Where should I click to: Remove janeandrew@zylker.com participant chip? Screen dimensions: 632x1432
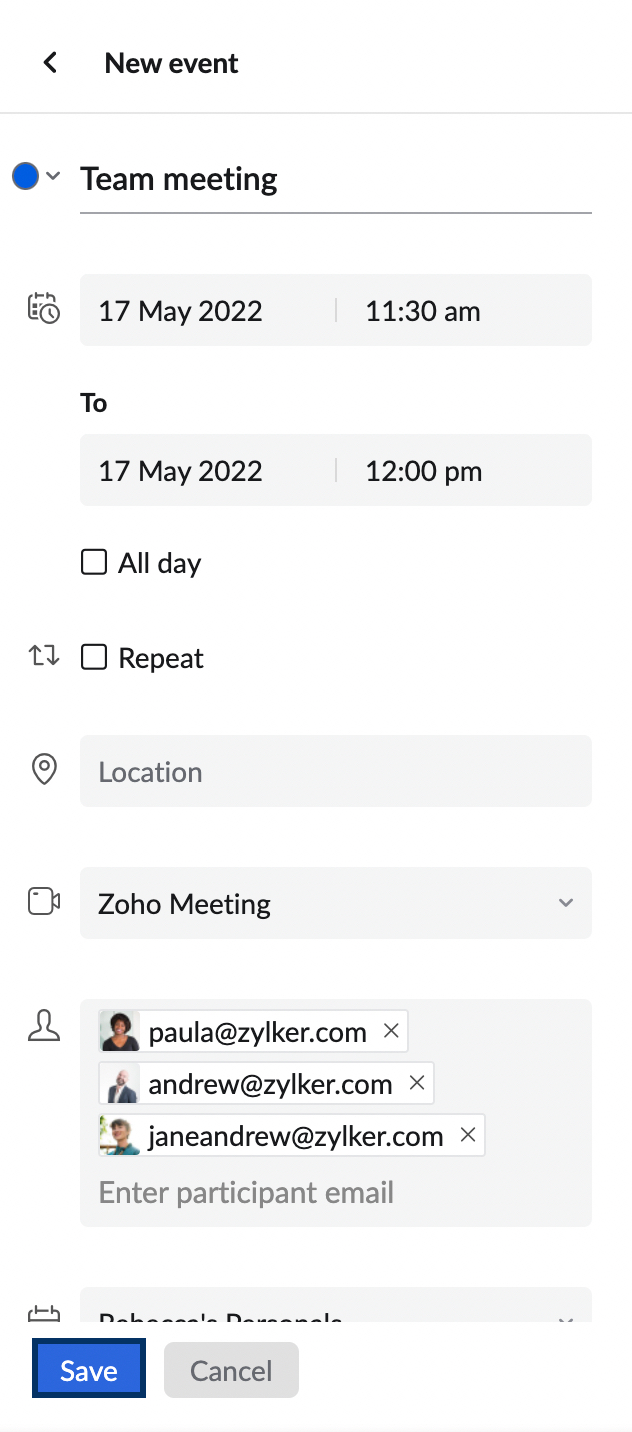tap(467, 1135)
